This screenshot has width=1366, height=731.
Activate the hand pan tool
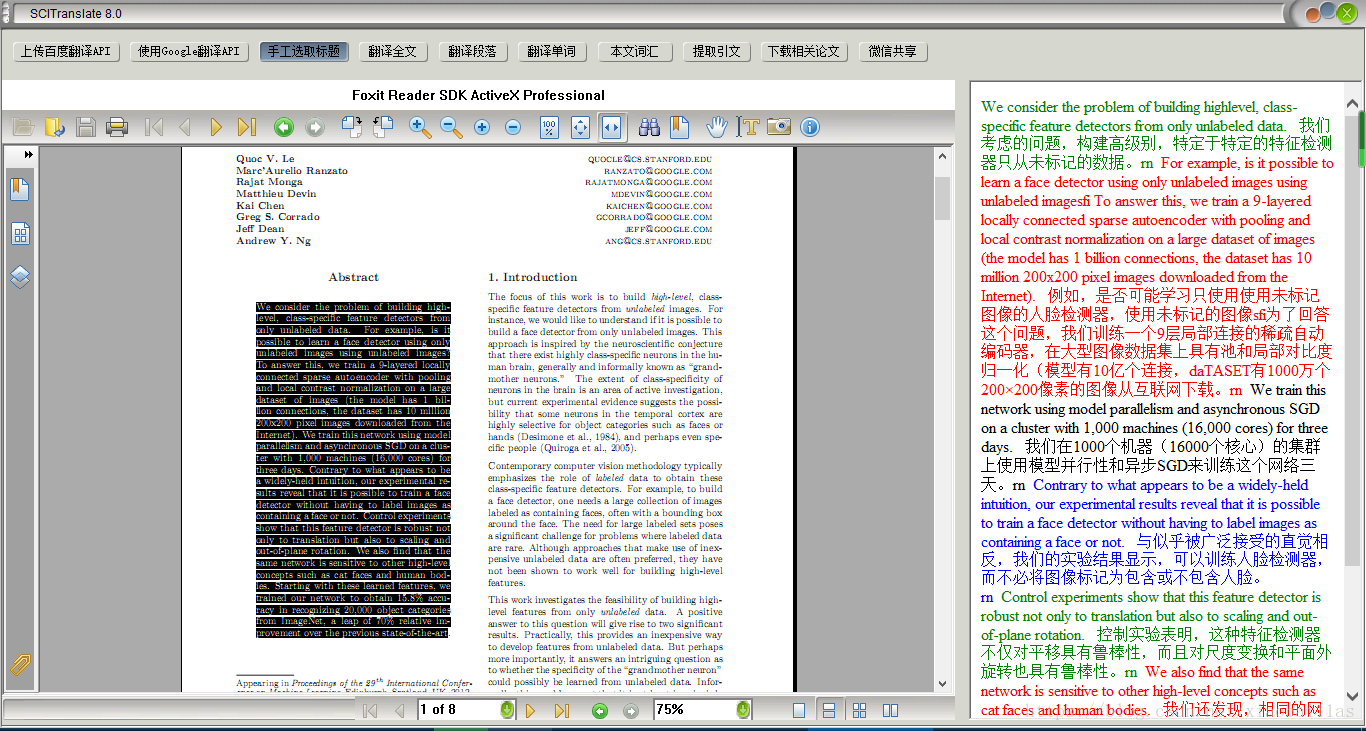pyautogui.click(x=716, y=127)
